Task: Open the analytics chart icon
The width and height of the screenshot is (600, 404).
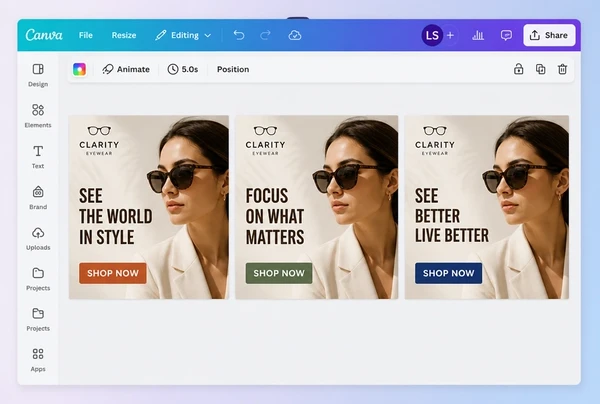Action: click(478, 35)
